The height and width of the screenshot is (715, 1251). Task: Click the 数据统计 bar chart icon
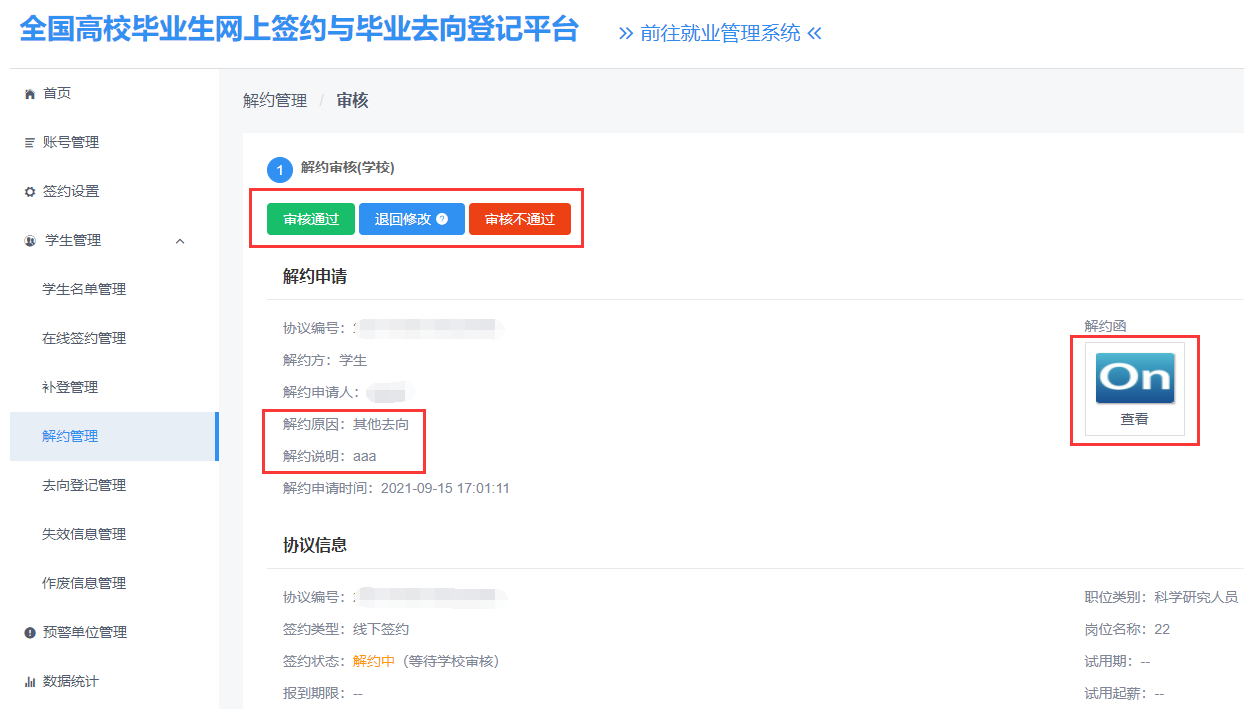pos(29,682)
